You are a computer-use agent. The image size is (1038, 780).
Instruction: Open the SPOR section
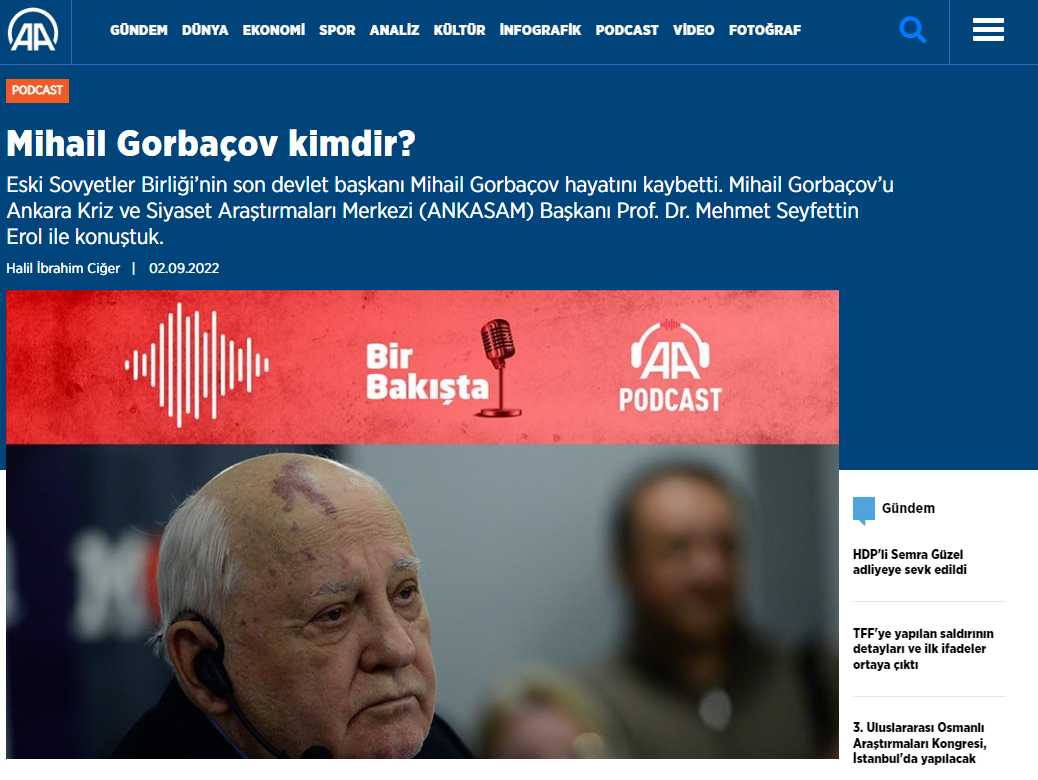337,30
